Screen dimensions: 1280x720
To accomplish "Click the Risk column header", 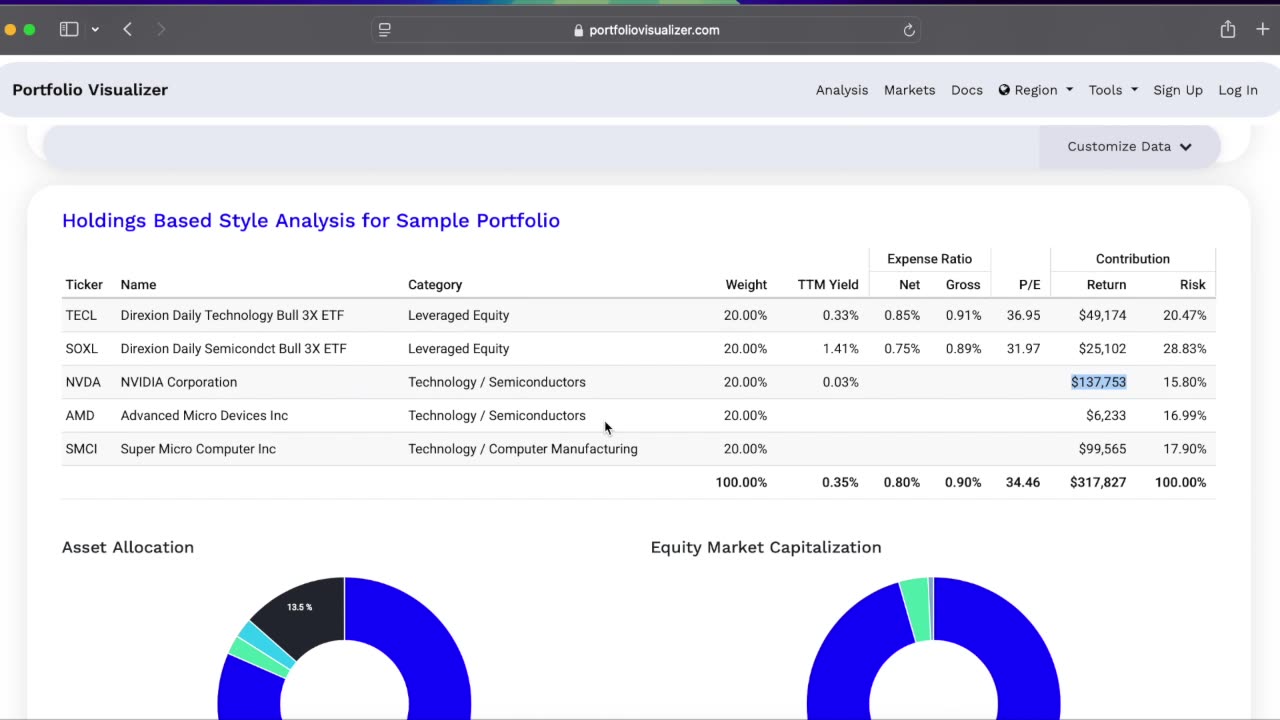I will click(x=1192, y=285).
